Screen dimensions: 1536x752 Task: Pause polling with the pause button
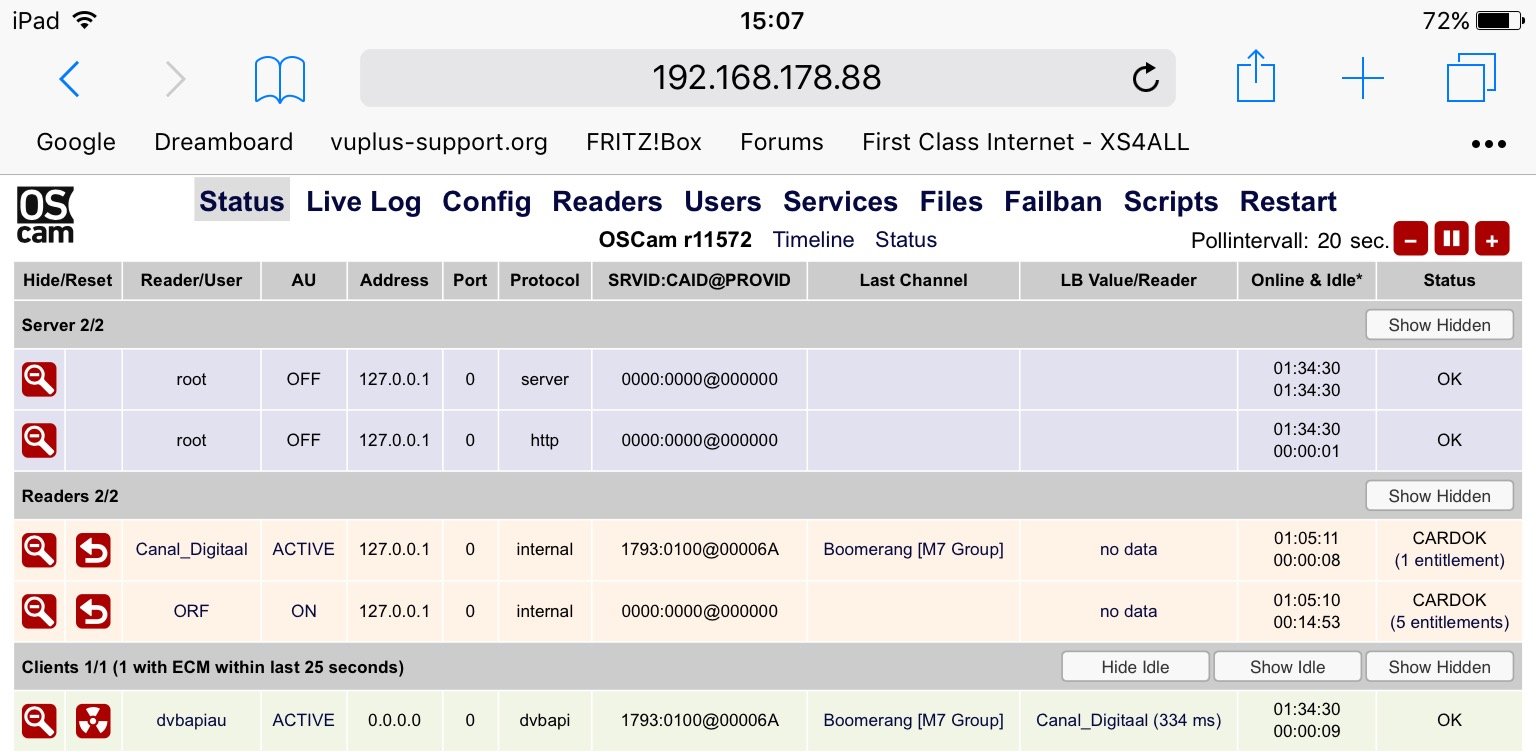1451,240
